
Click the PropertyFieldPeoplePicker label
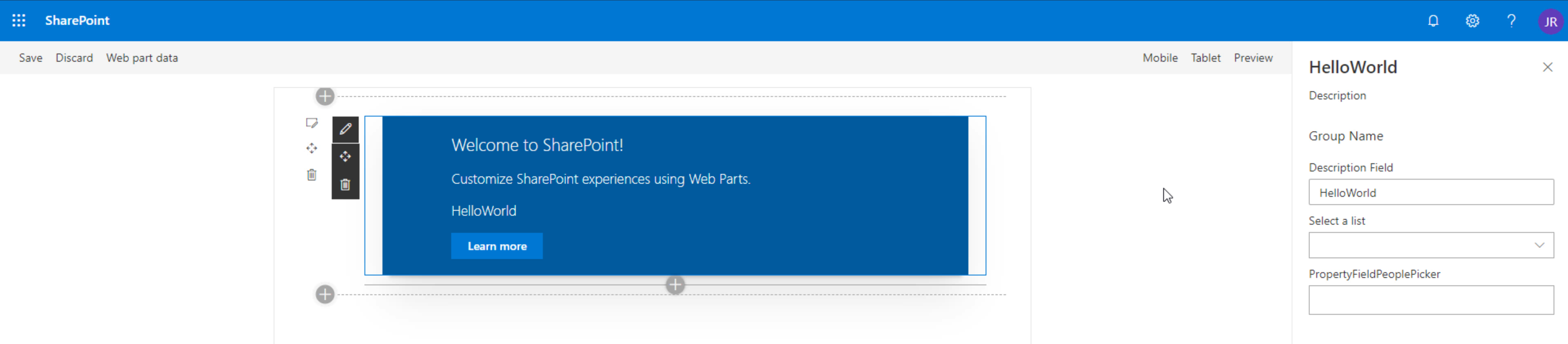tap(1374, 274)
